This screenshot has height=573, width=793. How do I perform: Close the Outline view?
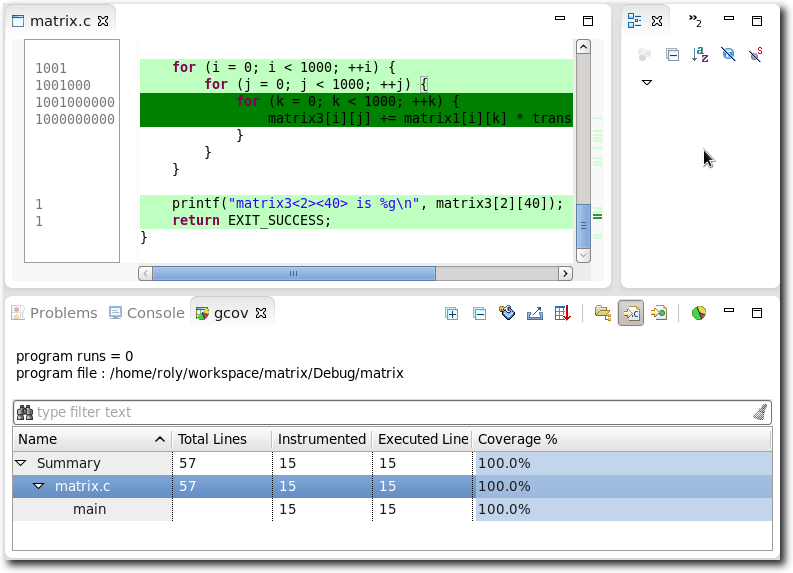(657, 21)
